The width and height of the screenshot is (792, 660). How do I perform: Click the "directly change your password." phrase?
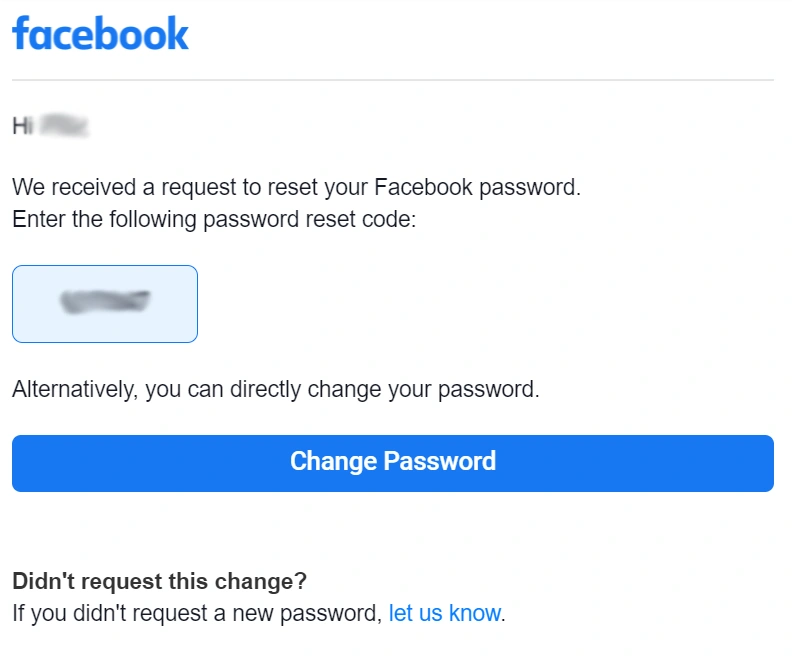(385, 390)
